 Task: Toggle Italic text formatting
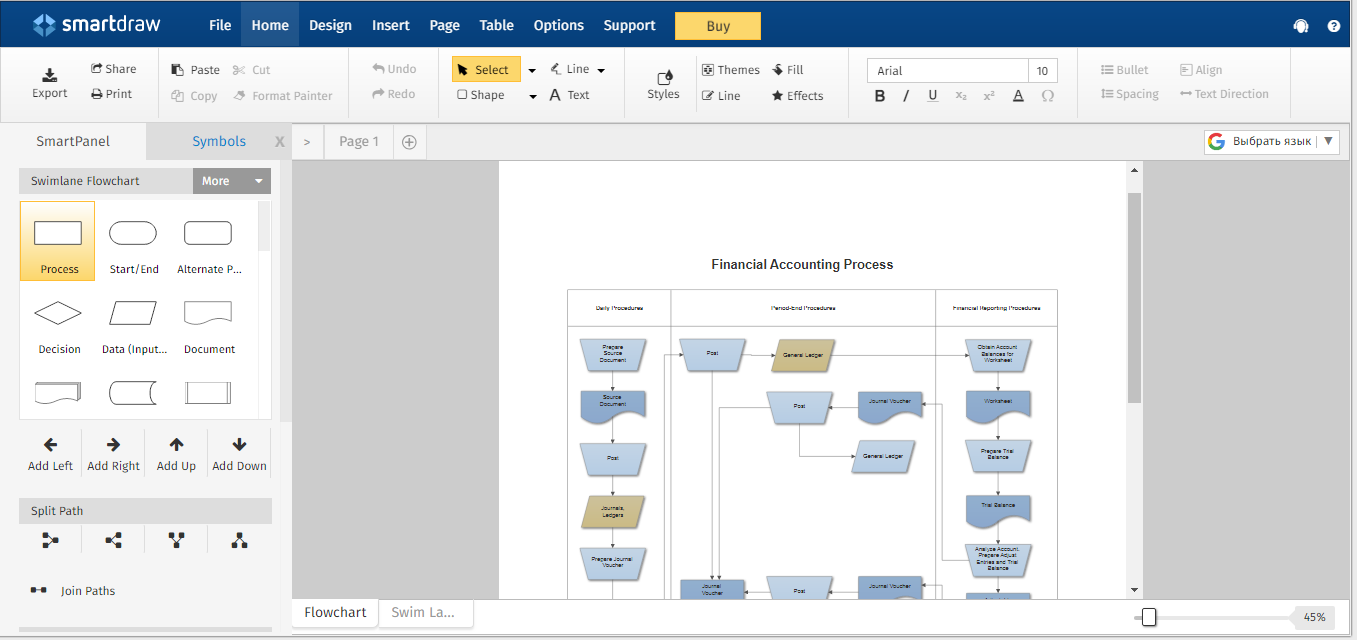pyautogui.click(x=906, y=96)
